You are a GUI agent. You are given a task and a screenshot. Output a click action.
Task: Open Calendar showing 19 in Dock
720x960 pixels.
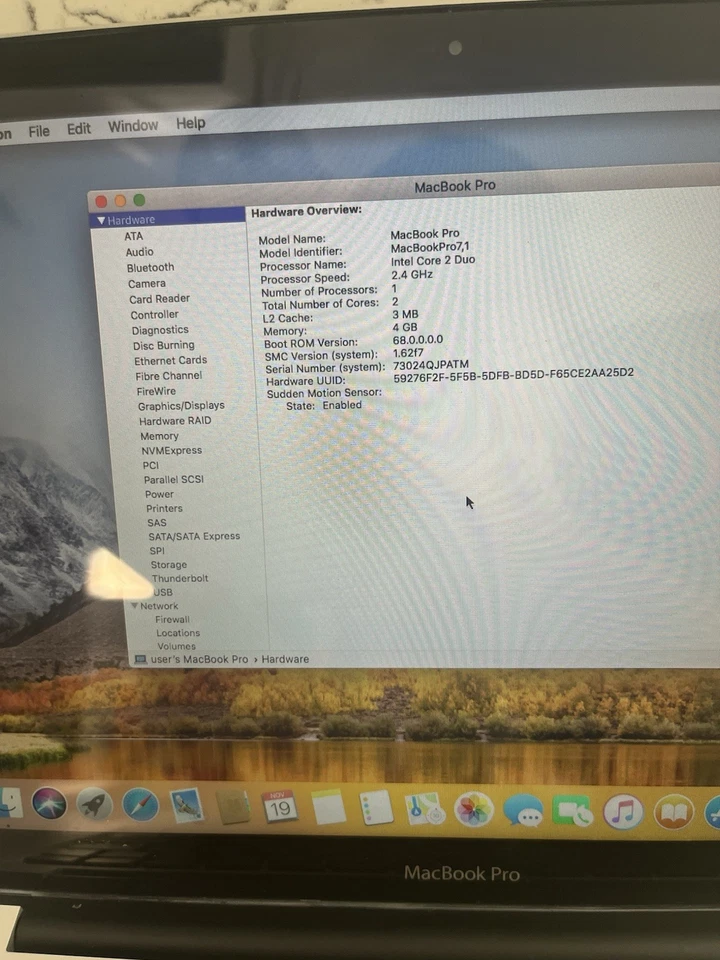point(279,807)
